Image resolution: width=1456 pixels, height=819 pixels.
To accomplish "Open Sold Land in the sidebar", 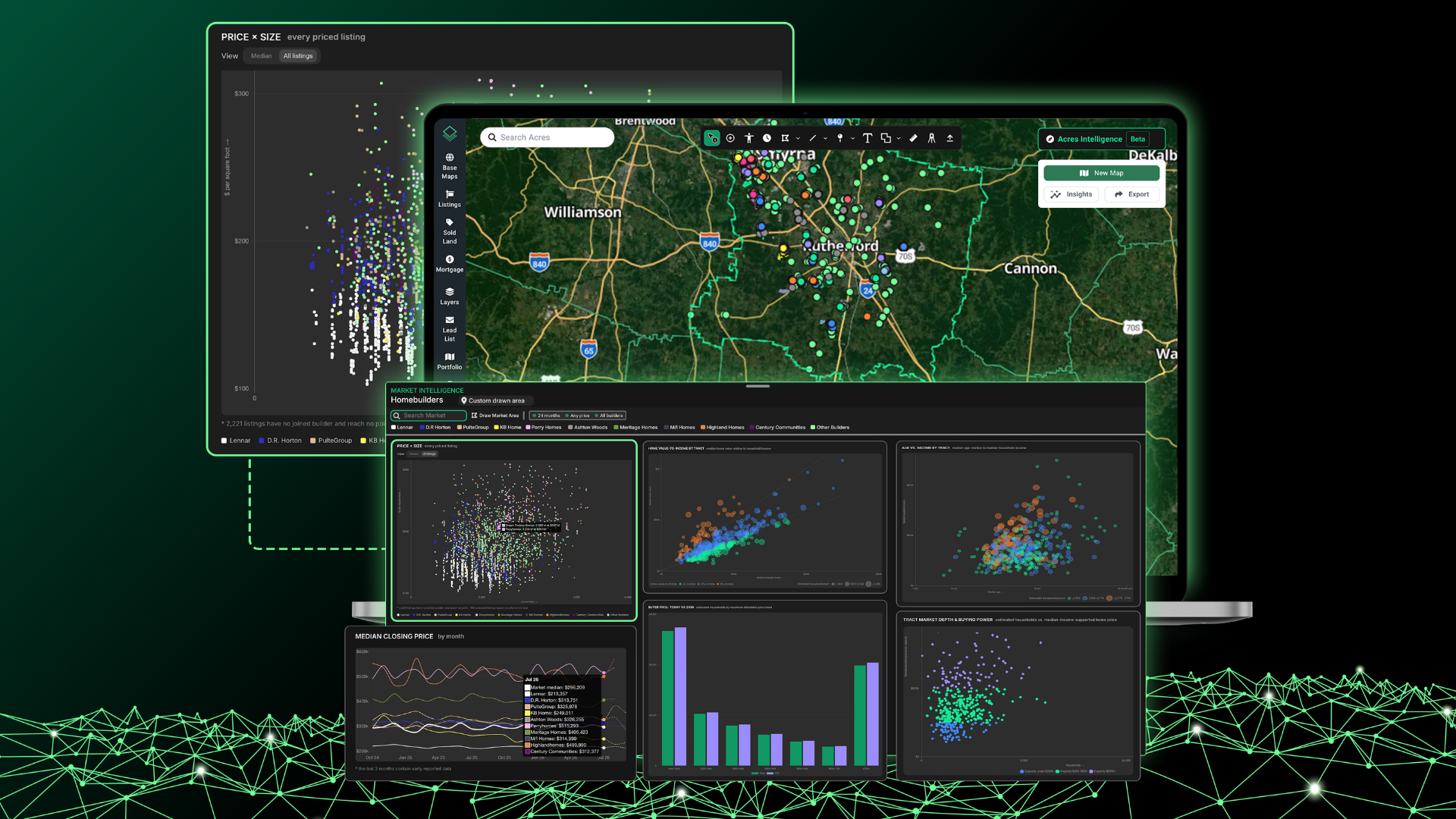I will coord(450,232).
